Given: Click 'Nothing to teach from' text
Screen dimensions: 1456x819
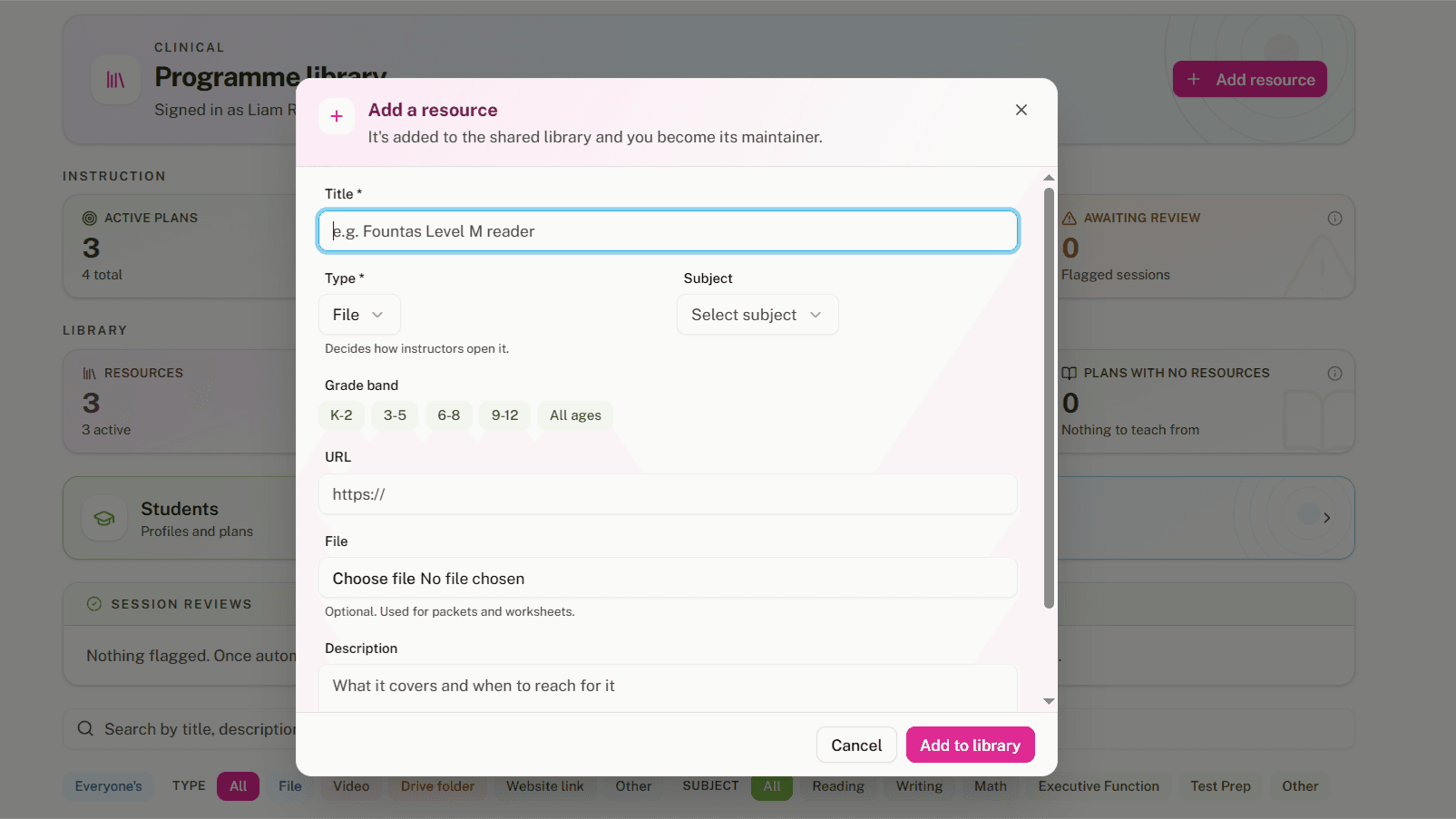Looking at the screenshot, I should [x=1130, y=430].
